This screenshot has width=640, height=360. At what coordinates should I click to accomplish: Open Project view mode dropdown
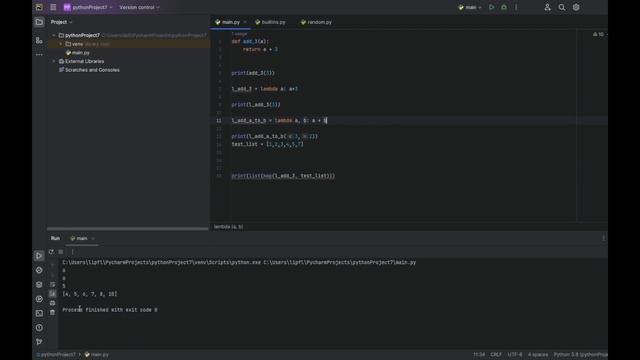(61, 22)
